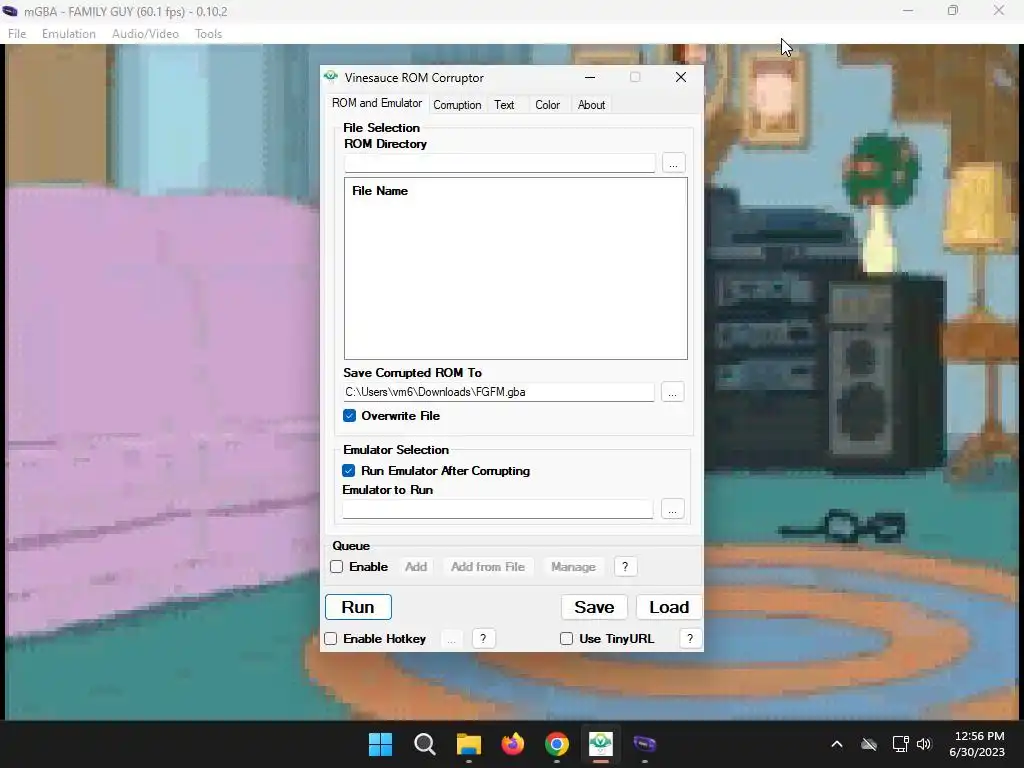Click the ROM Directory input field
1024x768 pixels.
click(500, 163)
